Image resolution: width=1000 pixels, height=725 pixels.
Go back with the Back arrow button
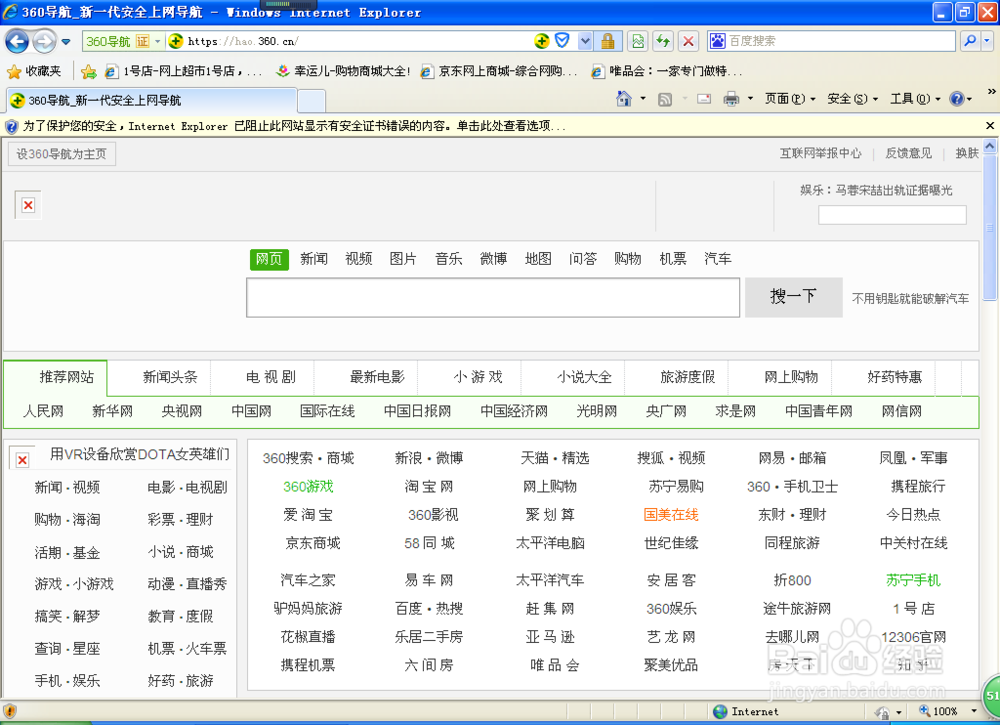click(x=17, y=42)
